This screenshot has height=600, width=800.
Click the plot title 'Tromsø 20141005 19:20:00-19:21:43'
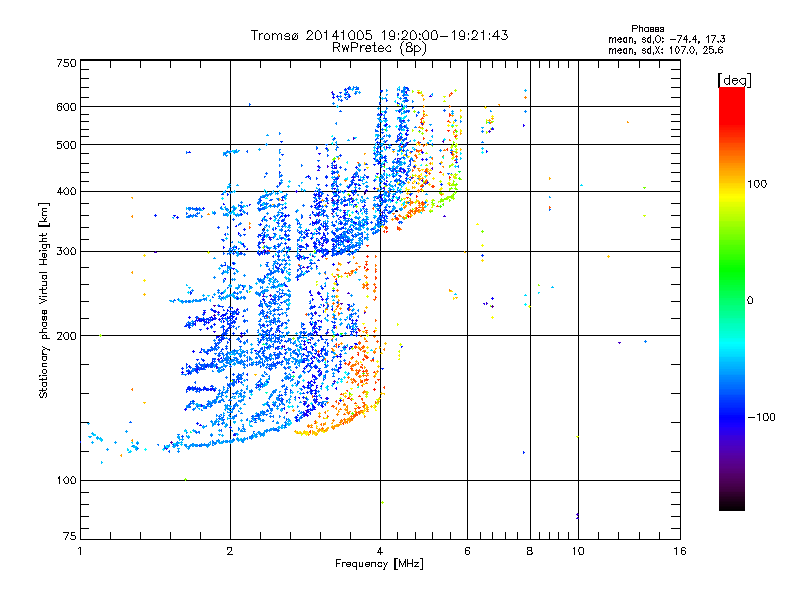379,35
